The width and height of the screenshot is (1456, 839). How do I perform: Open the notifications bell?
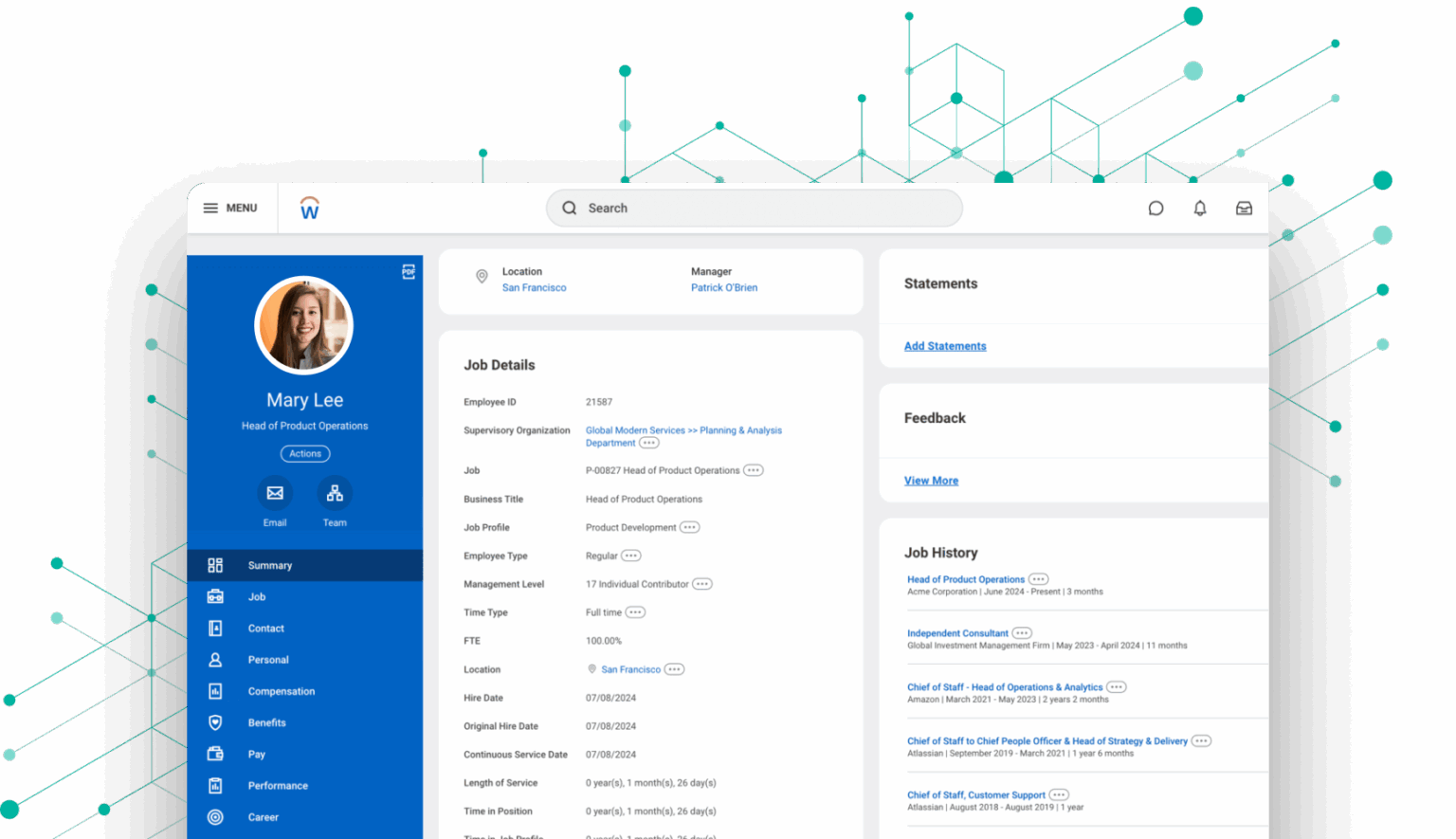pyautogui.click(x=1199, y=208)
